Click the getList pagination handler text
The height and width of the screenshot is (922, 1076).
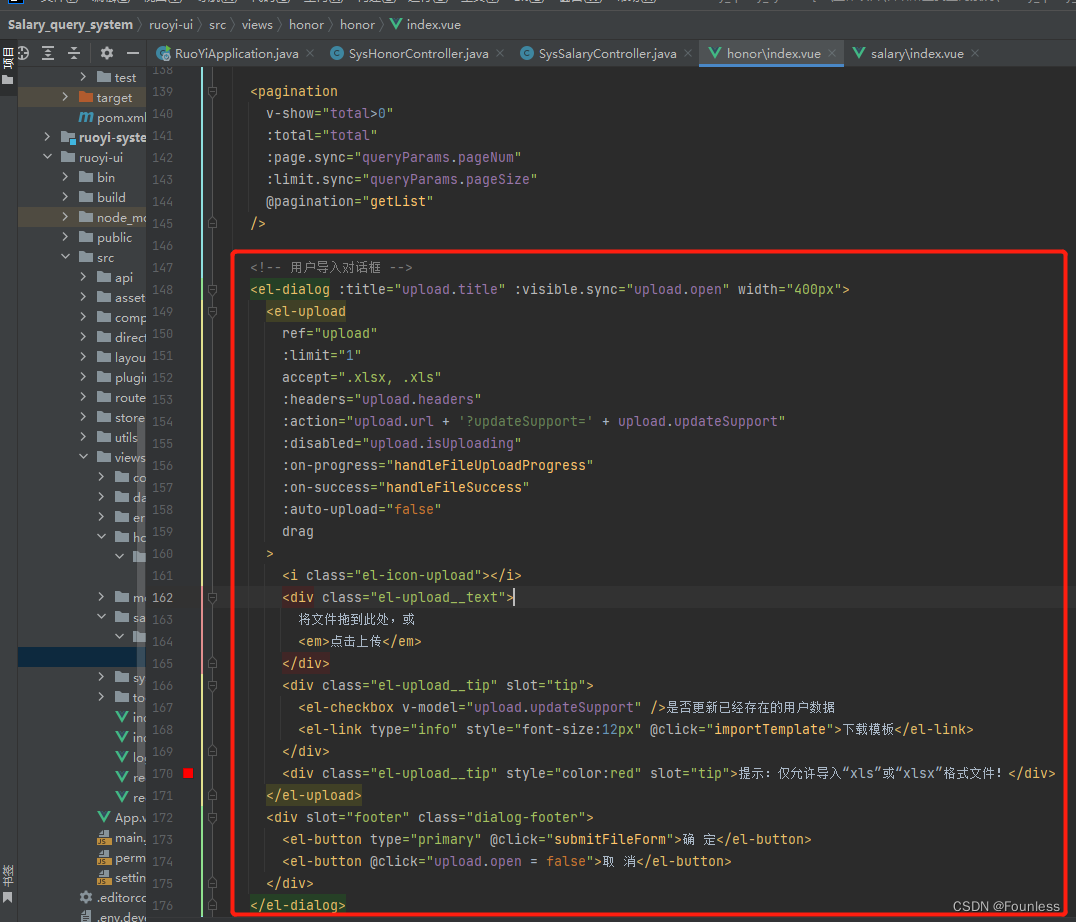398,201
